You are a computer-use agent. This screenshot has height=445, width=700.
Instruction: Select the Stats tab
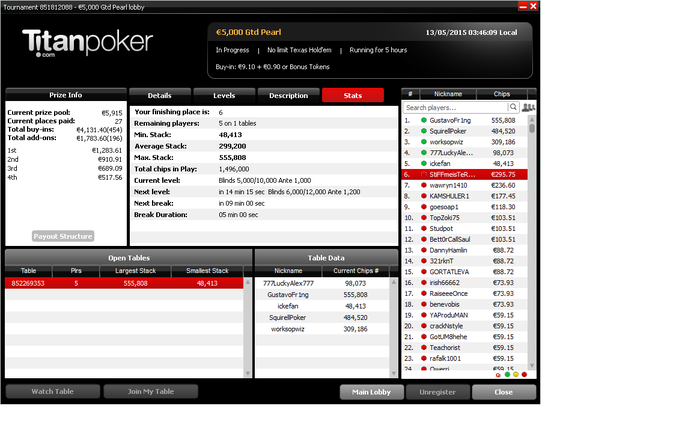coord(353,96)
